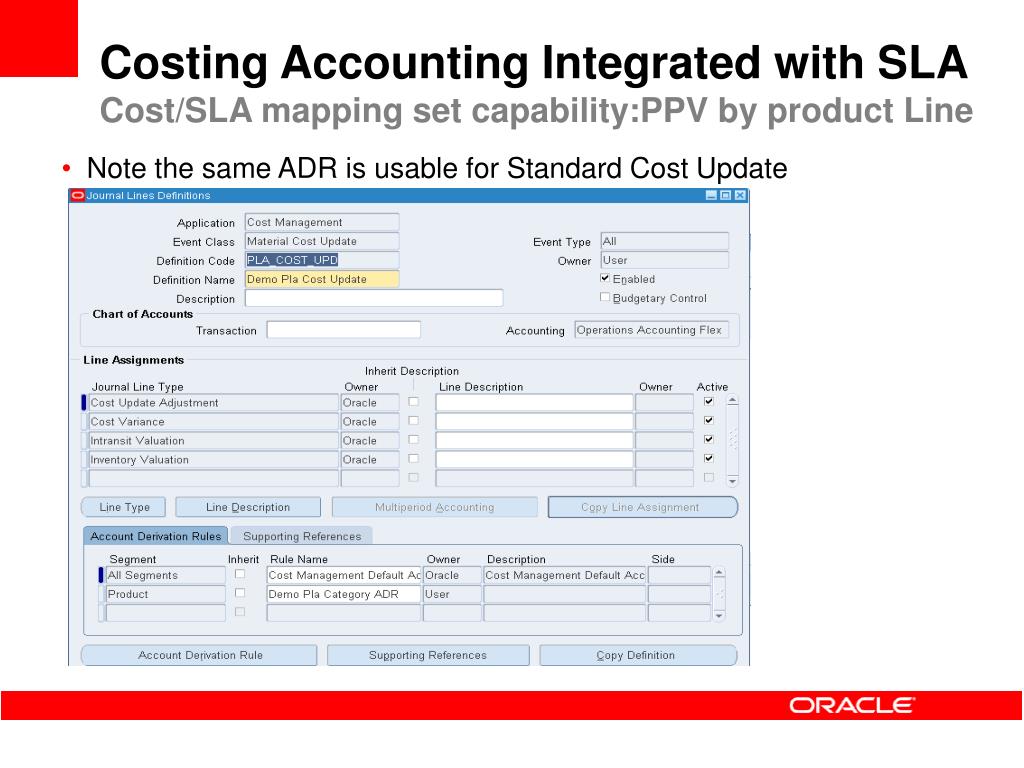Click the empty Description field
Screen dimensions: 1024x768
tap(374, 298)
